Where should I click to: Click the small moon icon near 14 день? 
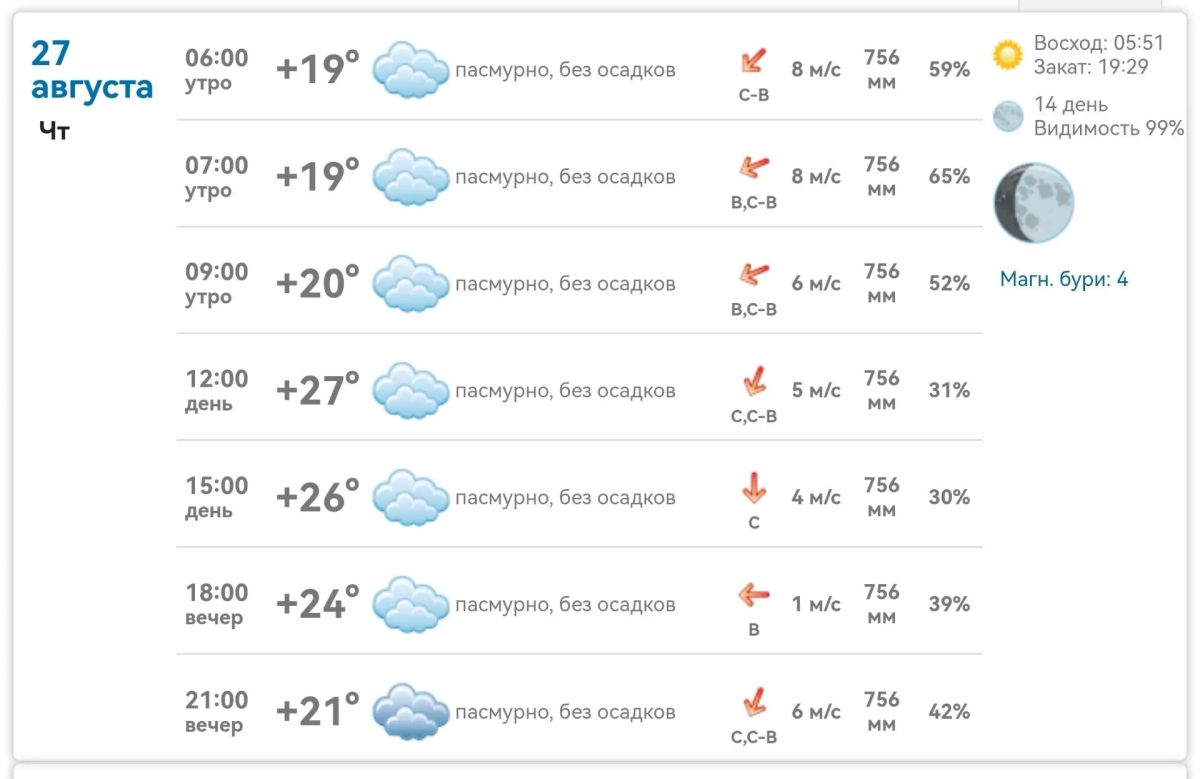click(1008, 116)
